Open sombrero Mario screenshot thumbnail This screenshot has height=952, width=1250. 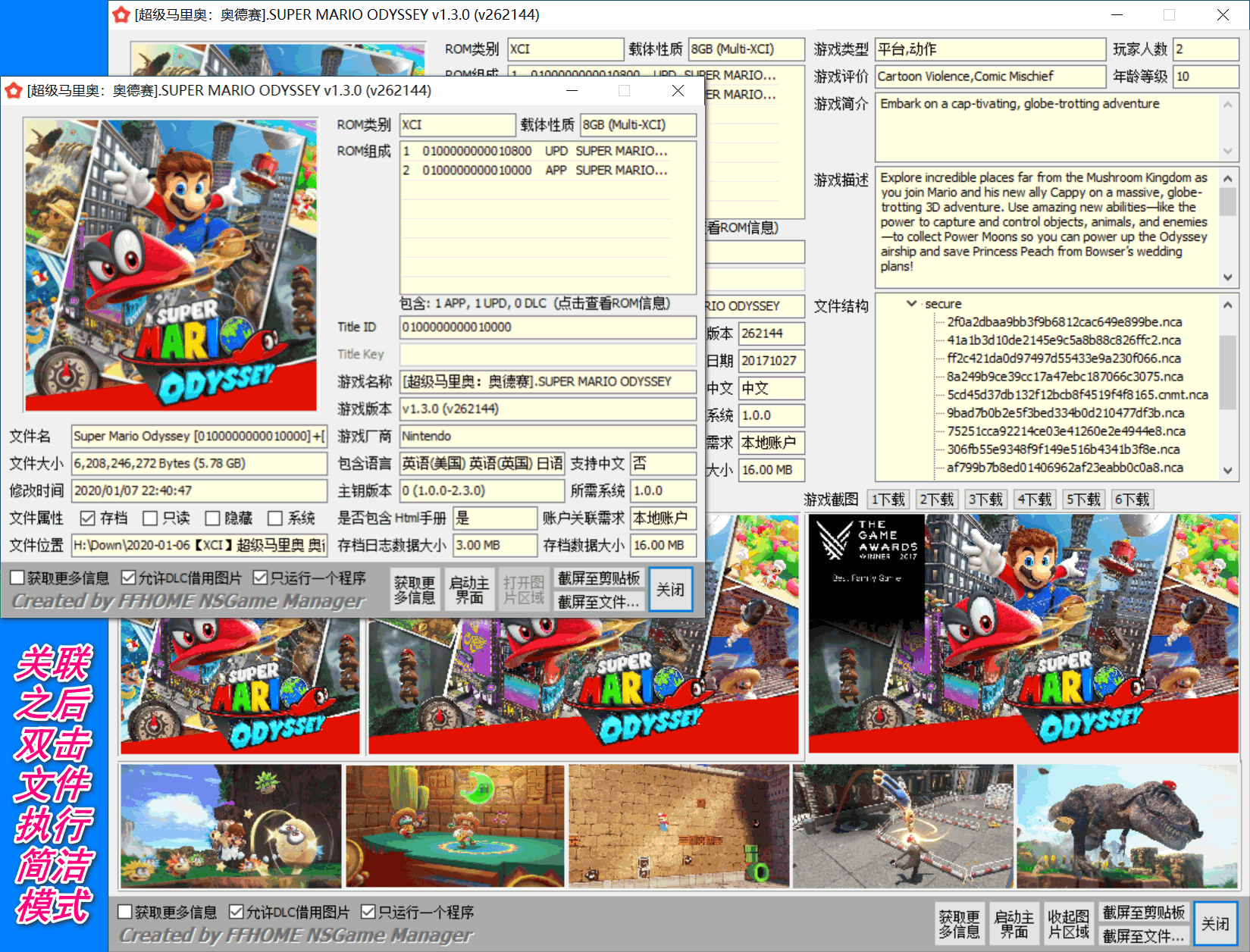[456, 826]
